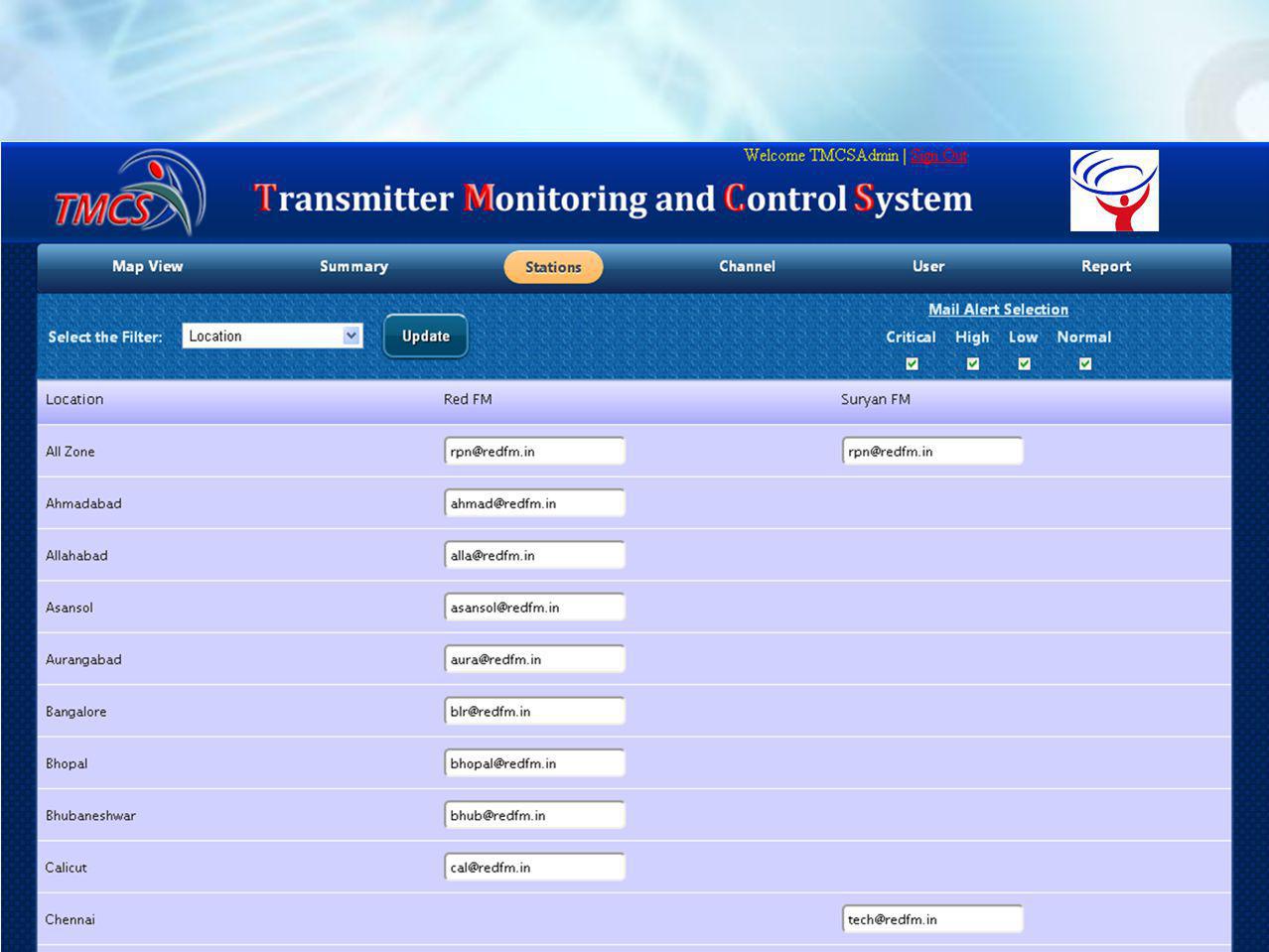1269x952 pixels.
Task: Click the Welcome TMCSAdmin text
Action: coord(821,155)
